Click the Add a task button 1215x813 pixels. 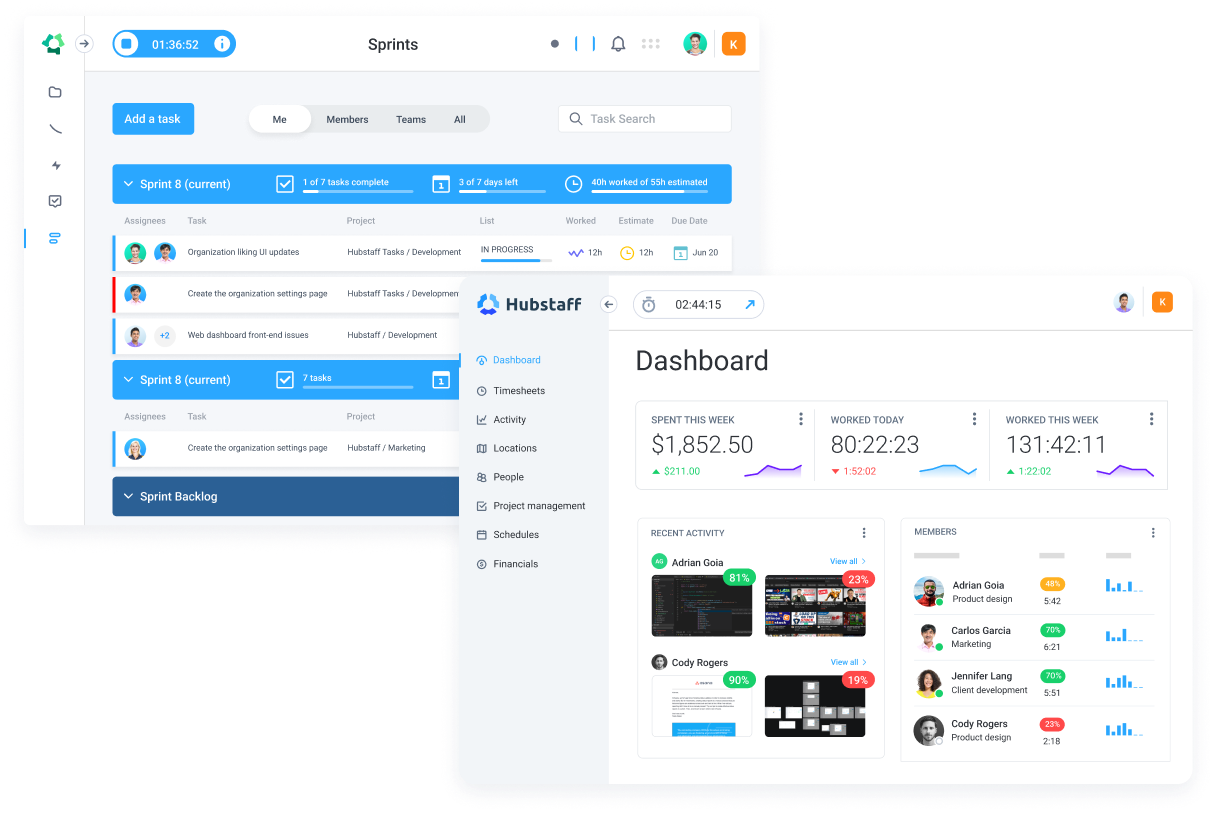152,118
